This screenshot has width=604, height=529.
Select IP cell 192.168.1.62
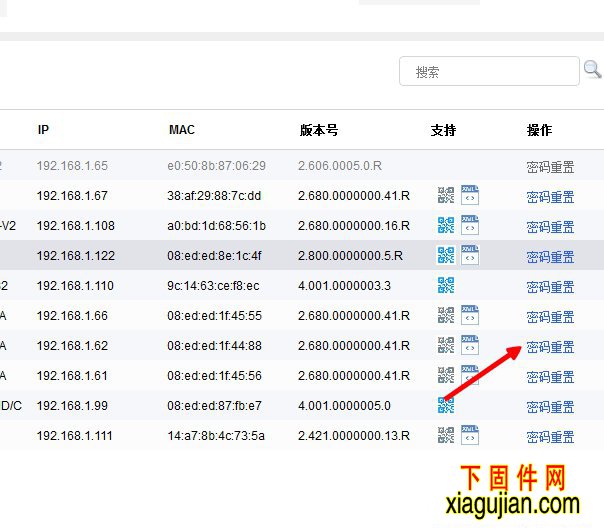point(72,346)
